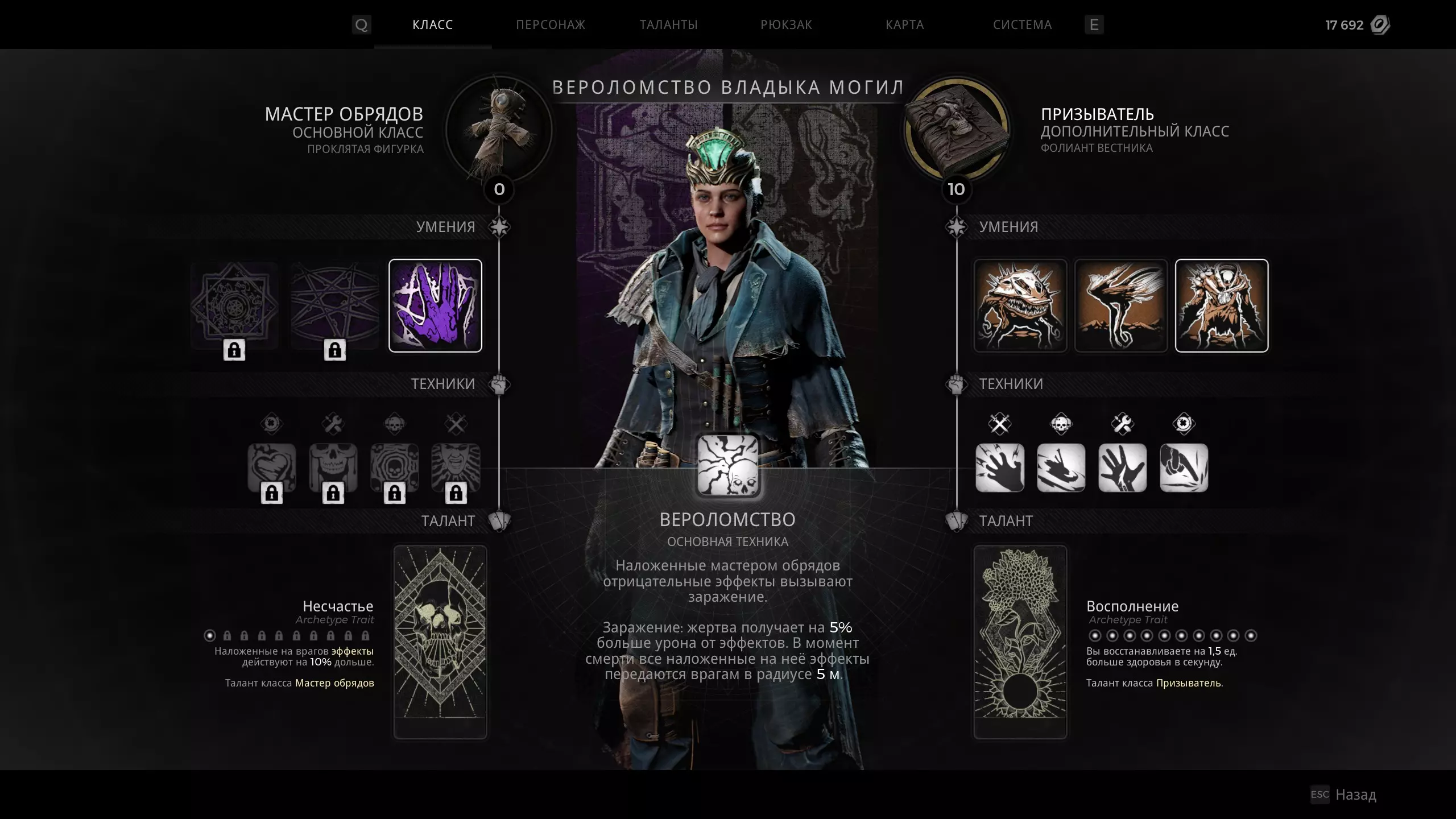Select the first Несчастье trait point dot
This screenshot has width=1456, height=819.
pyautogui.click(x=210, y=635)
